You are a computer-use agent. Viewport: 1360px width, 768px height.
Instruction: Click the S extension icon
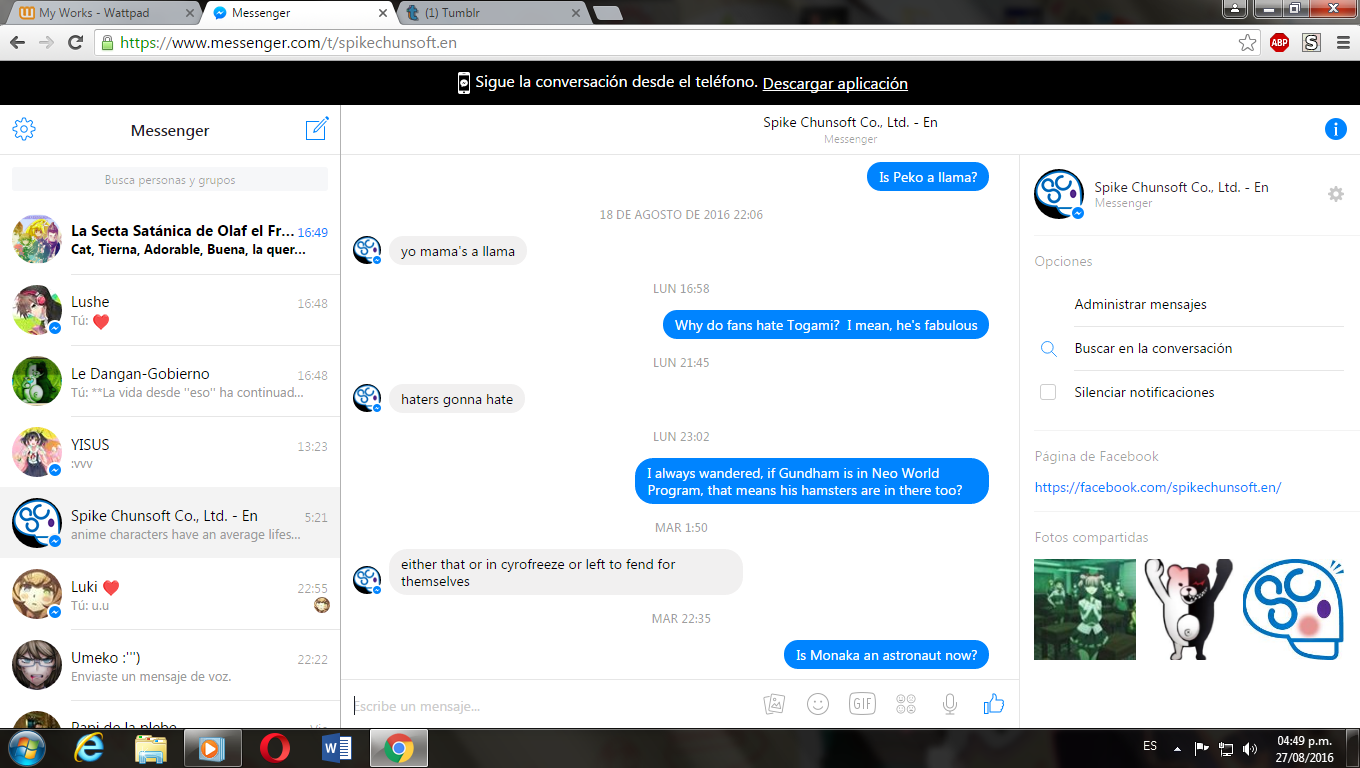(1311, 43)
